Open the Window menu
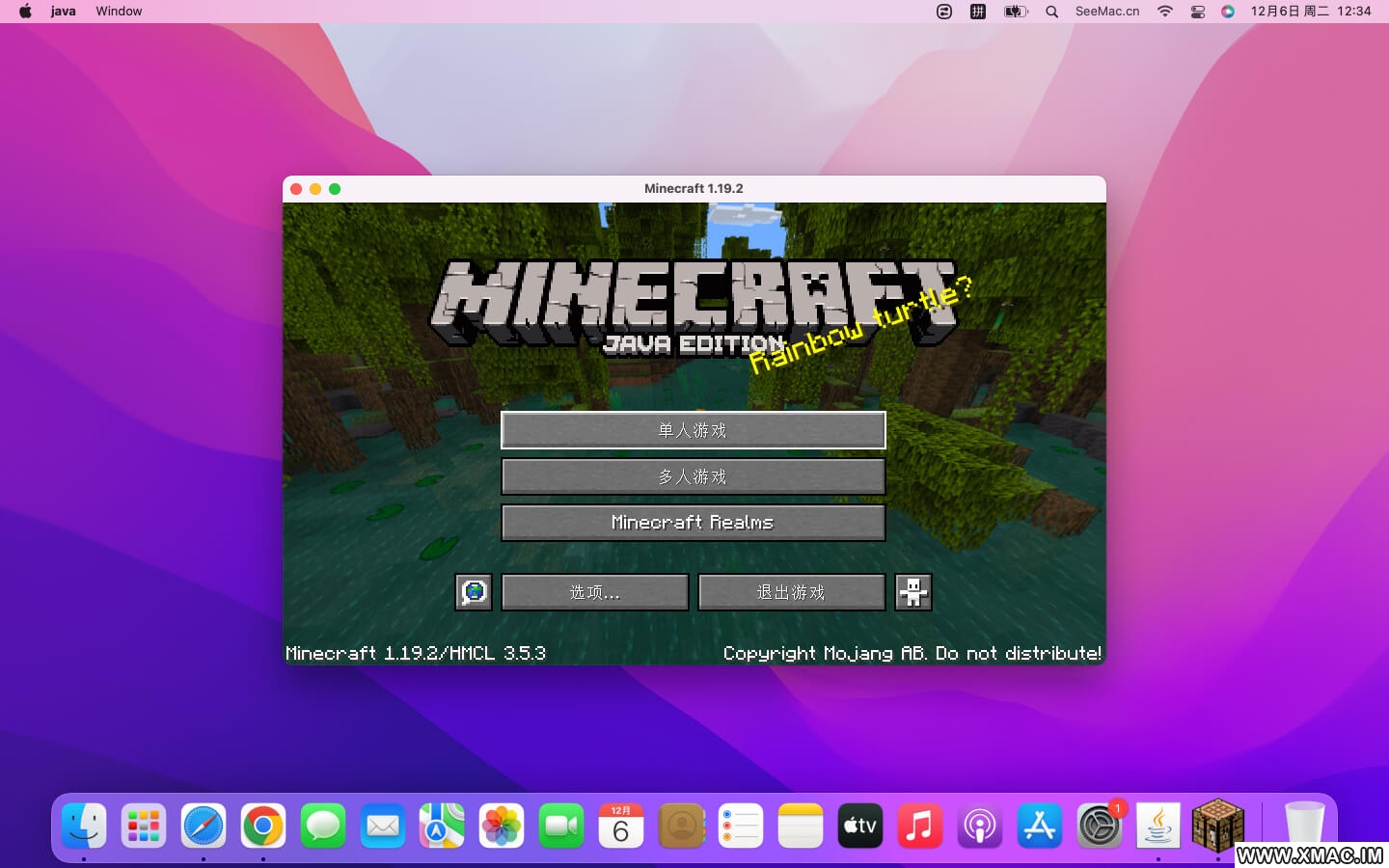Image resolution: width=1389 pixels, height=868 pixels. (119, 12)
